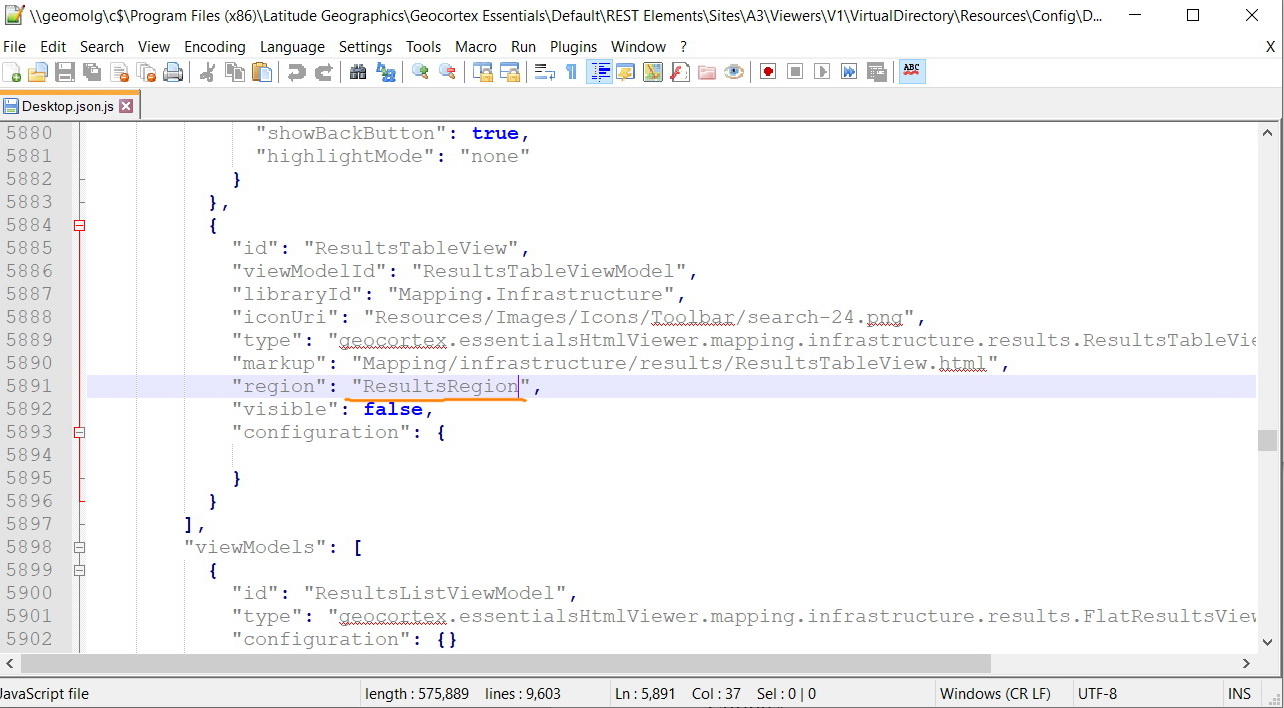Click the Zoom In magnifier icon
This screenshot has width=1284, height=708.
pos(420,72)
